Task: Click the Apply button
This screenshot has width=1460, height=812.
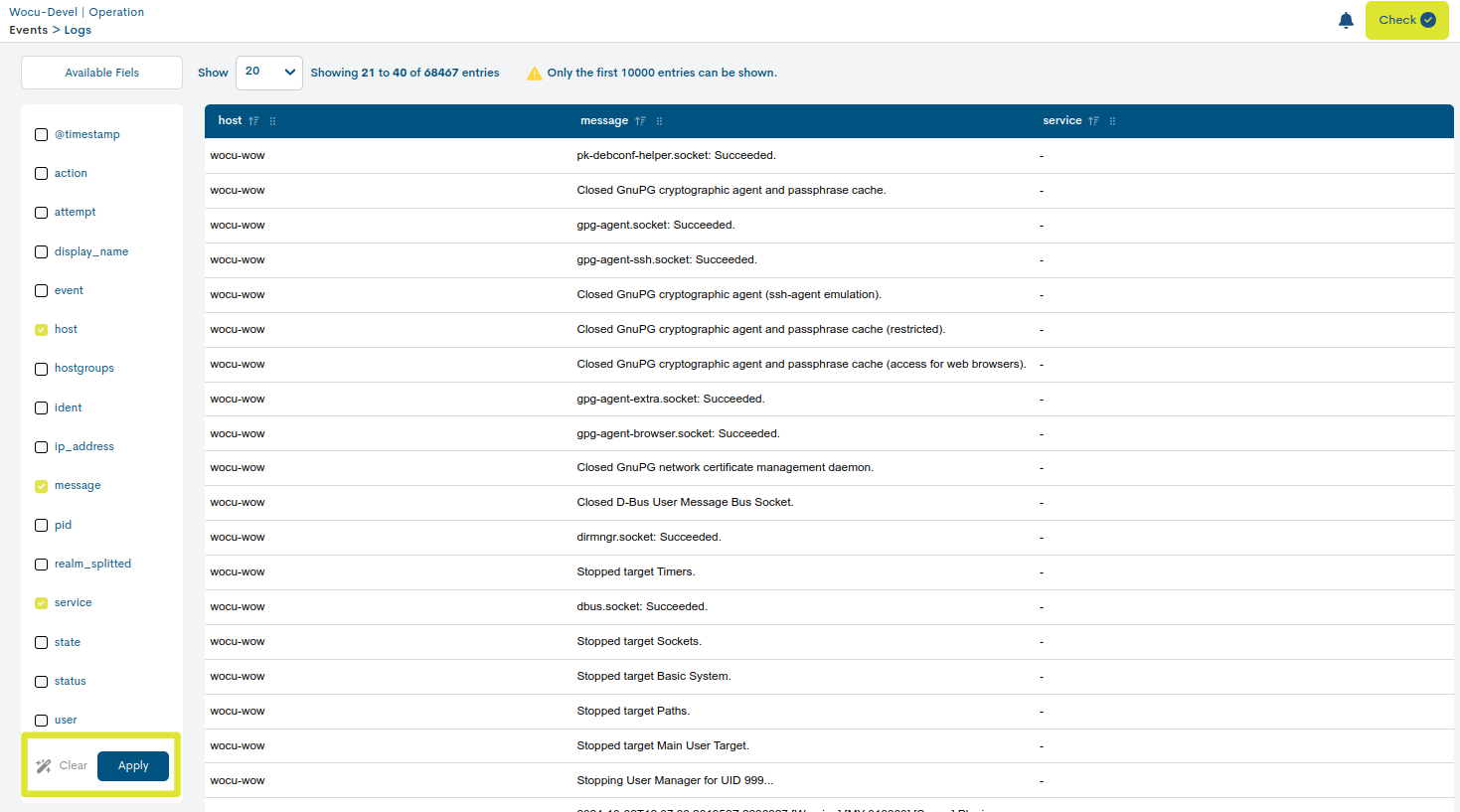Action: (132, 765)
